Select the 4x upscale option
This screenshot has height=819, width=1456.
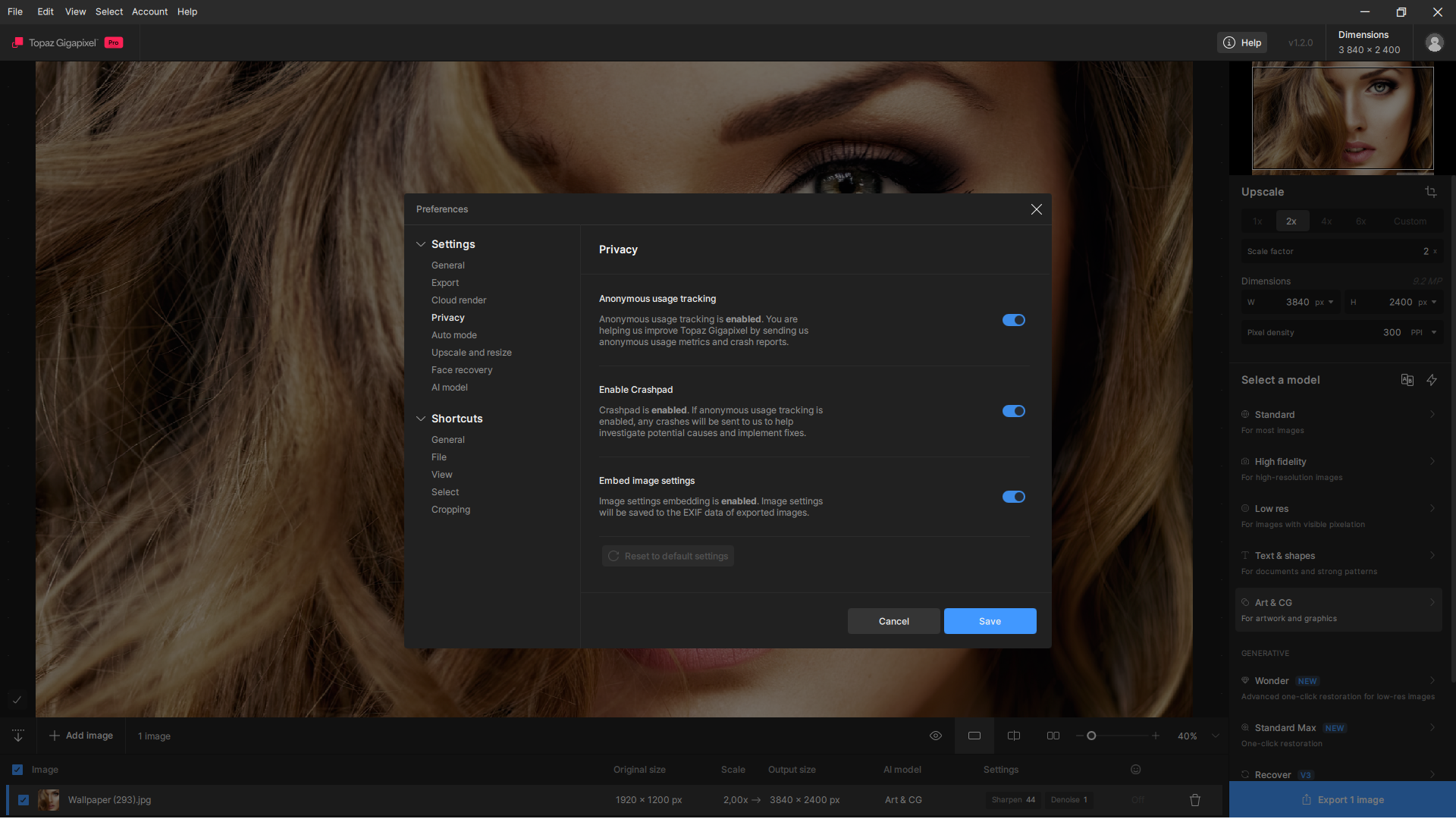(1326, 221)
